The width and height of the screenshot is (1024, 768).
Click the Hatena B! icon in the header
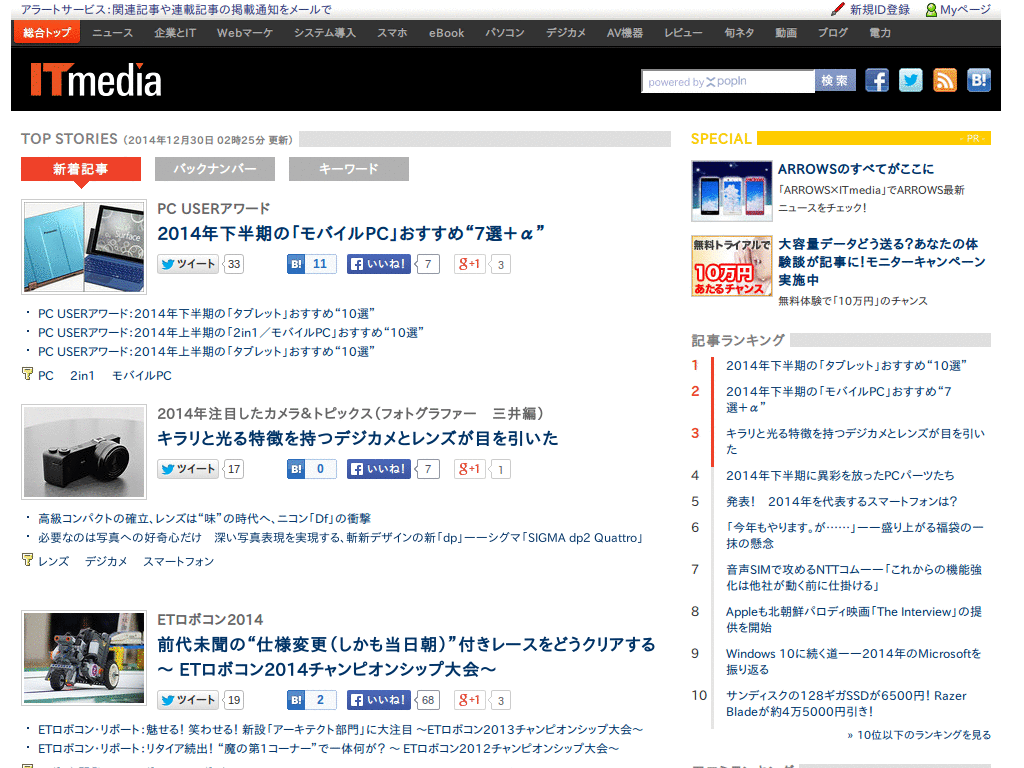point(979,80)
